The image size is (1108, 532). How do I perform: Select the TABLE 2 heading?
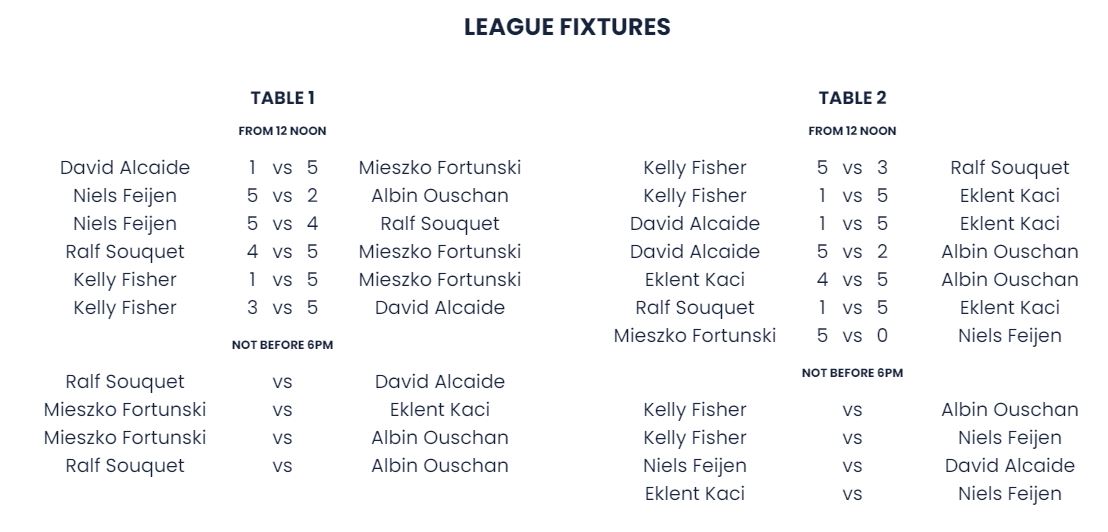(x=852, y=98)
